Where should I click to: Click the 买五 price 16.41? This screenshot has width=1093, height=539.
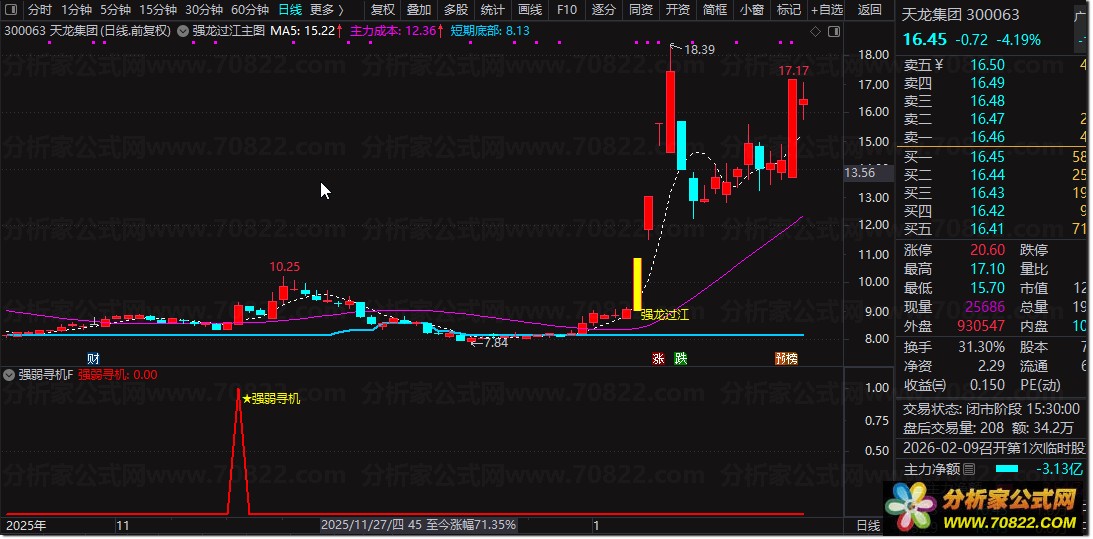pos(987,229)
